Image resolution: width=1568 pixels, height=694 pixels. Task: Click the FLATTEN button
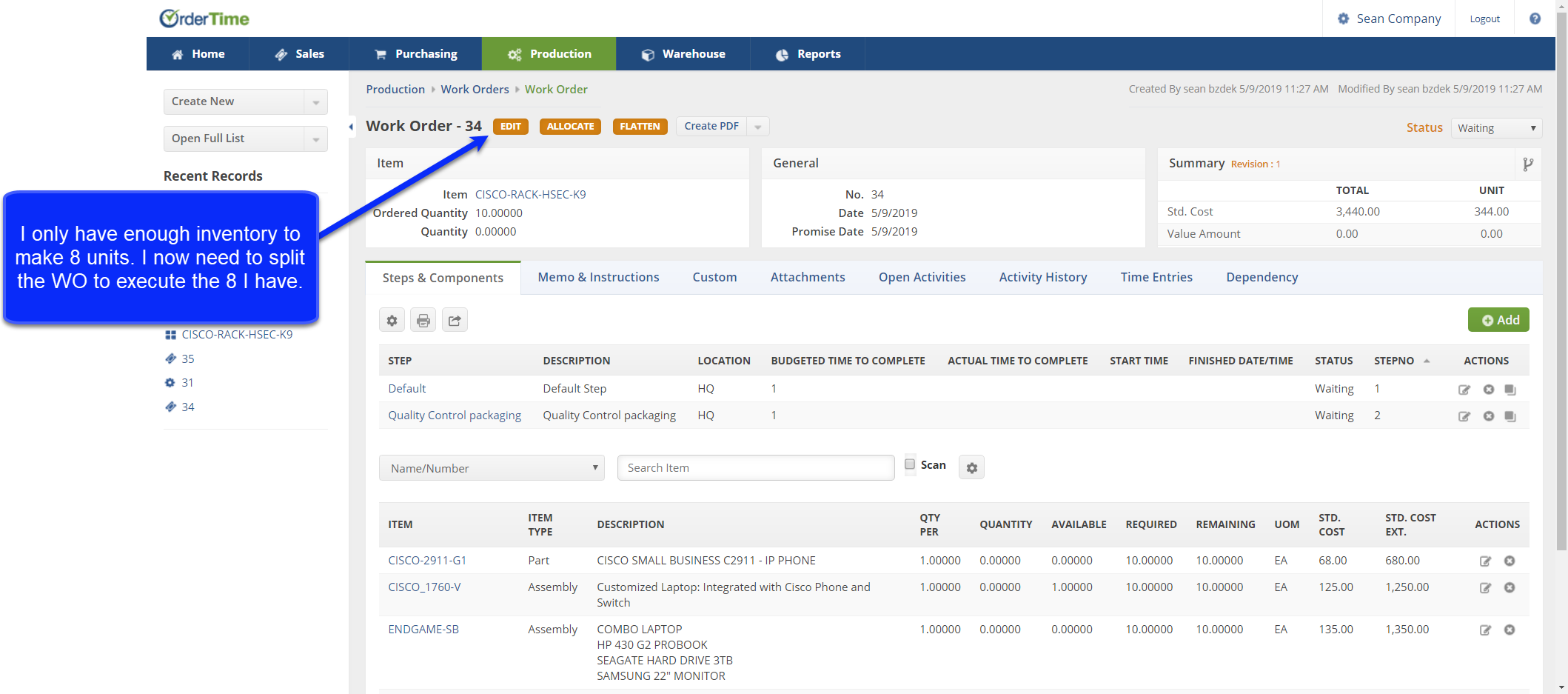[x=640, y=127]
